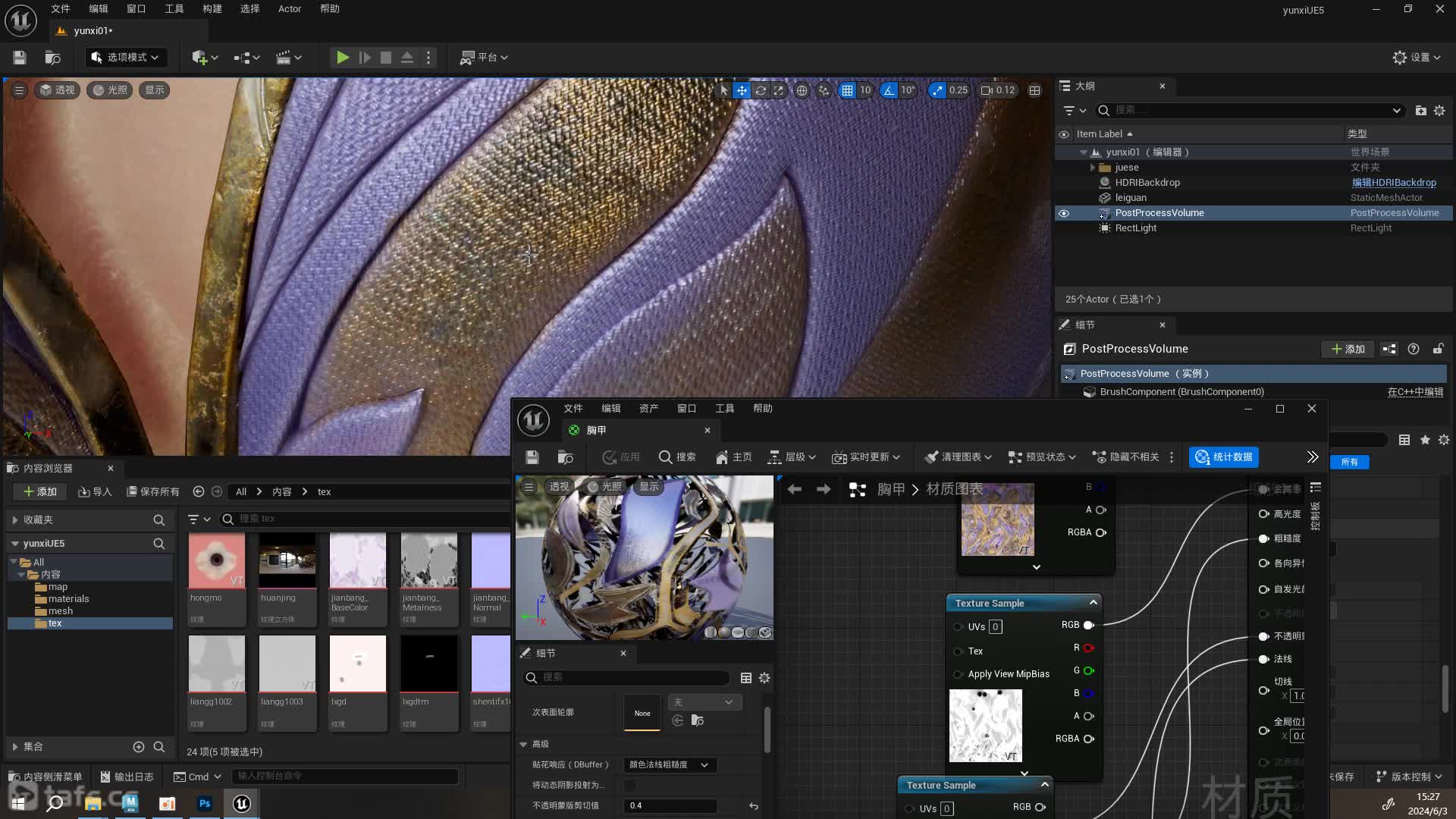
Task: Expand the juese folder in outliner
Action: tap(1093, 168)
